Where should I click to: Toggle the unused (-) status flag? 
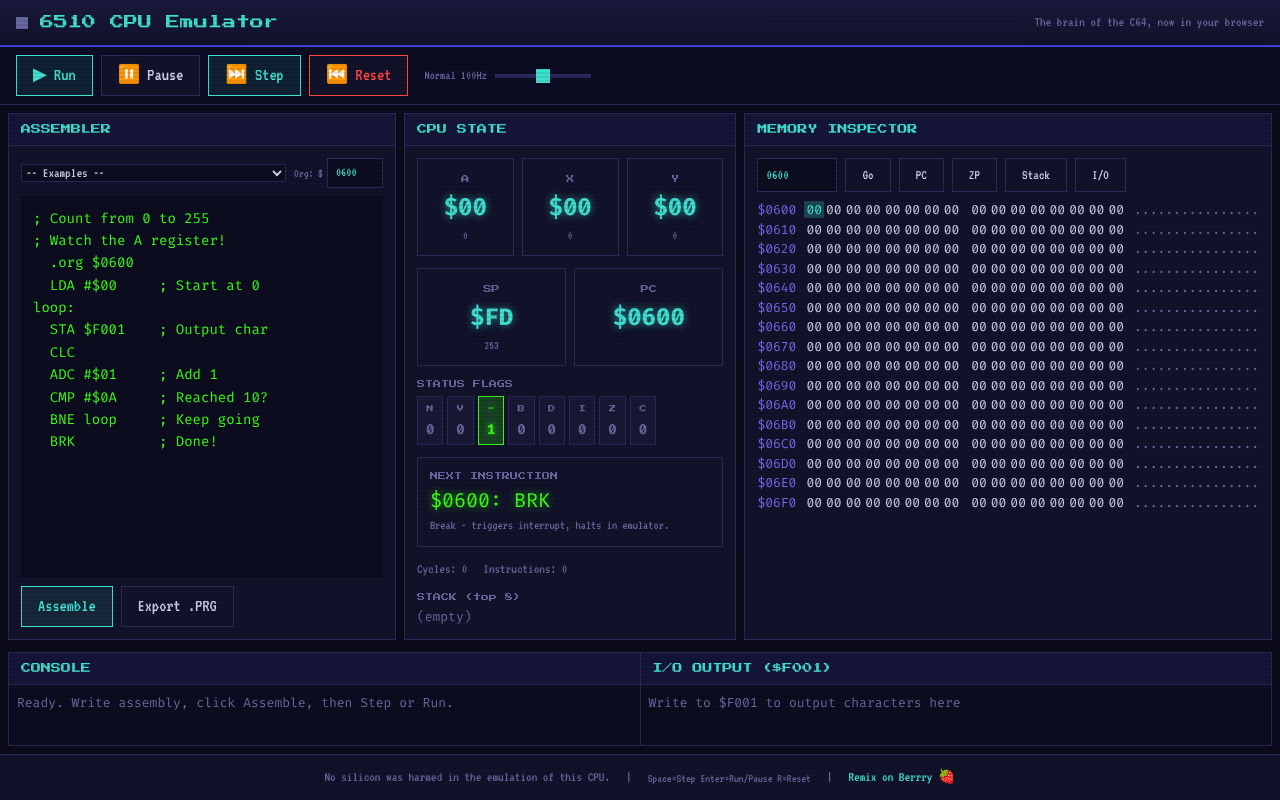coord(491,420)
